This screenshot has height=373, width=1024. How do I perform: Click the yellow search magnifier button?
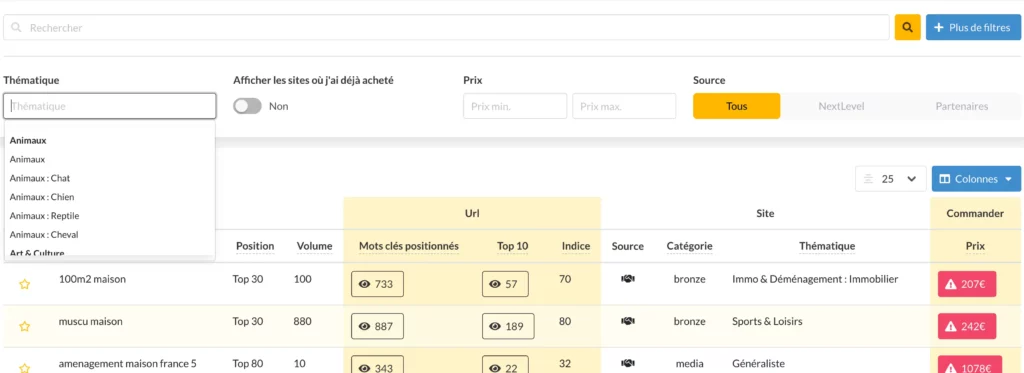pyautogui.click(x=907, y=27)
